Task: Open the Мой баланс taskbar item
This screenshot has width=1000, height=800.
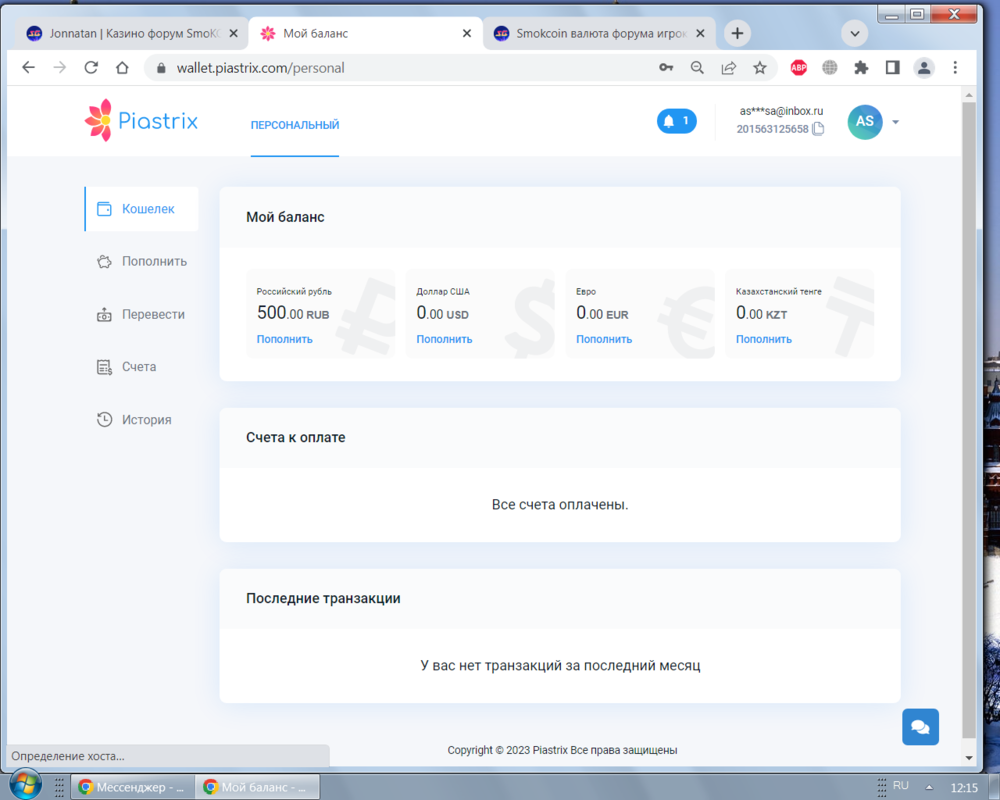Action: [x=257, y=787]
